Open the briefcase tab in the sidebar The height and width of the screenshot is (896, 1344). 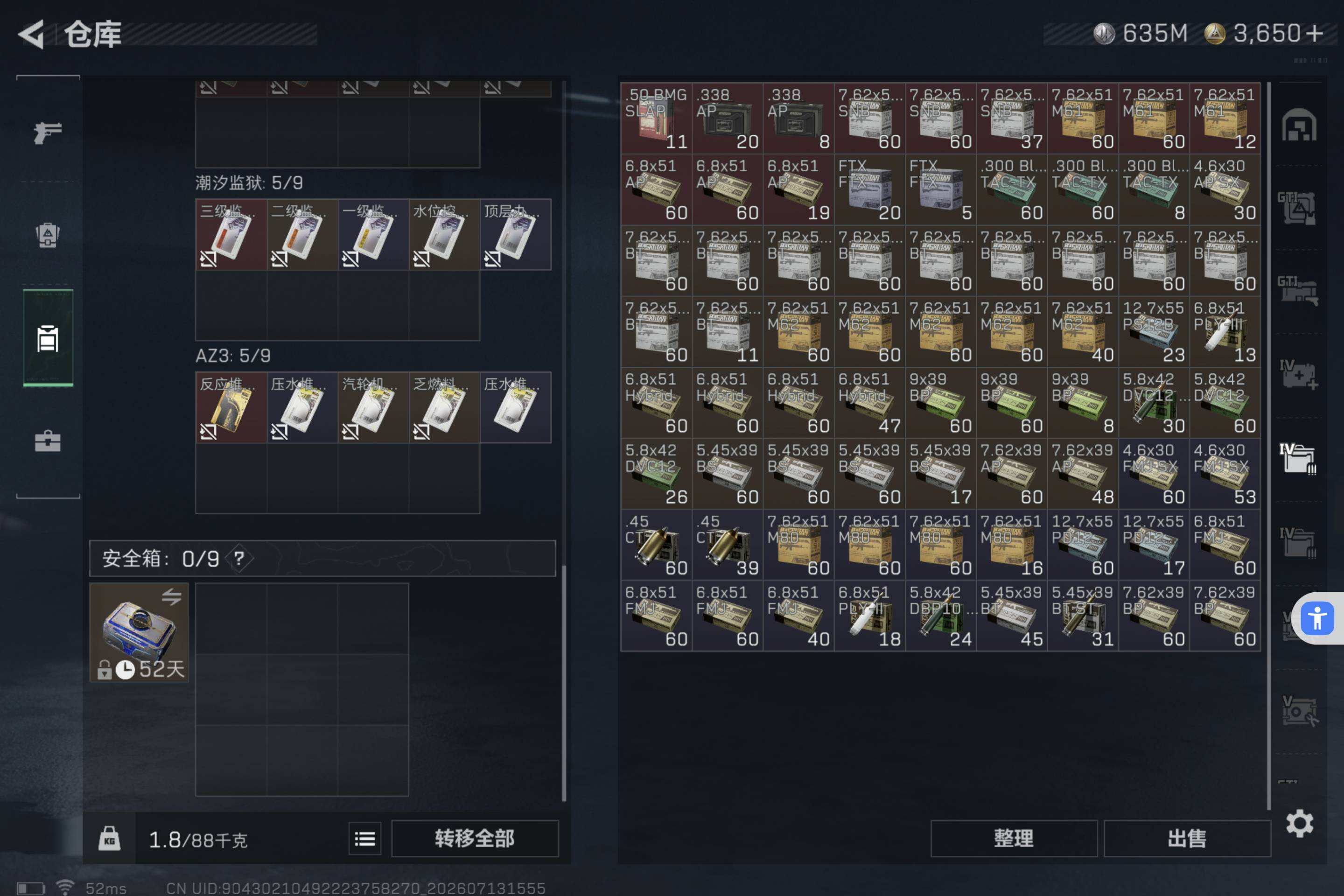(48, 441)
